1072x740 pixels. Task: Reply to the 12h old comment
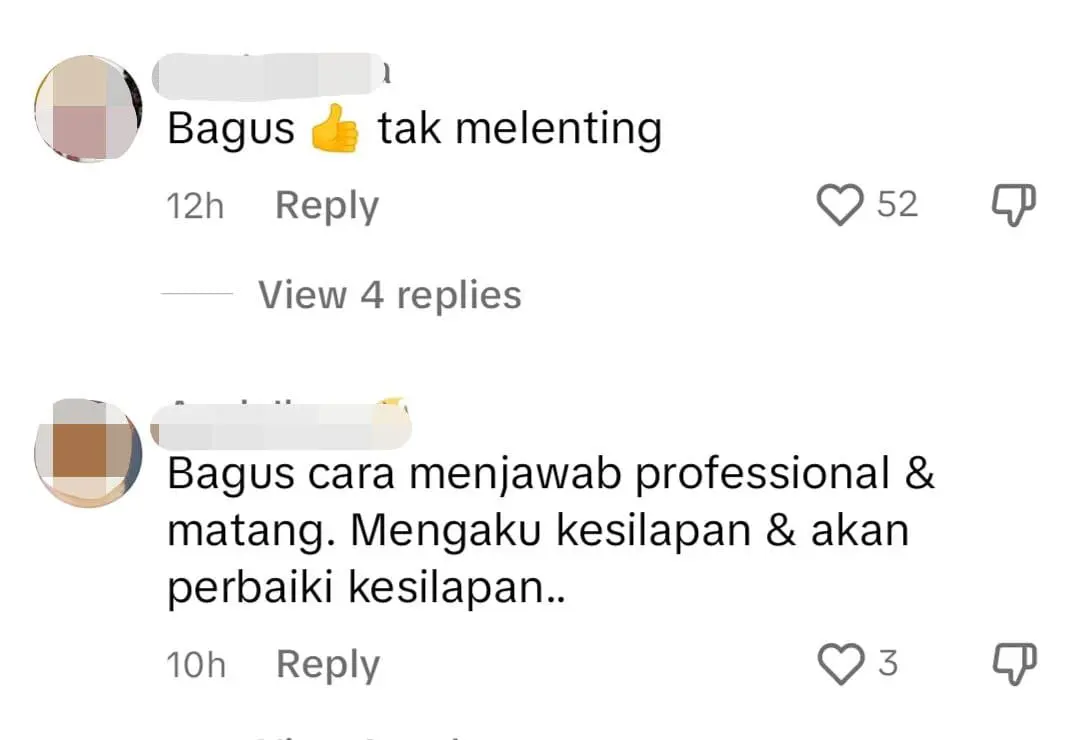click(x=327, y=205)
